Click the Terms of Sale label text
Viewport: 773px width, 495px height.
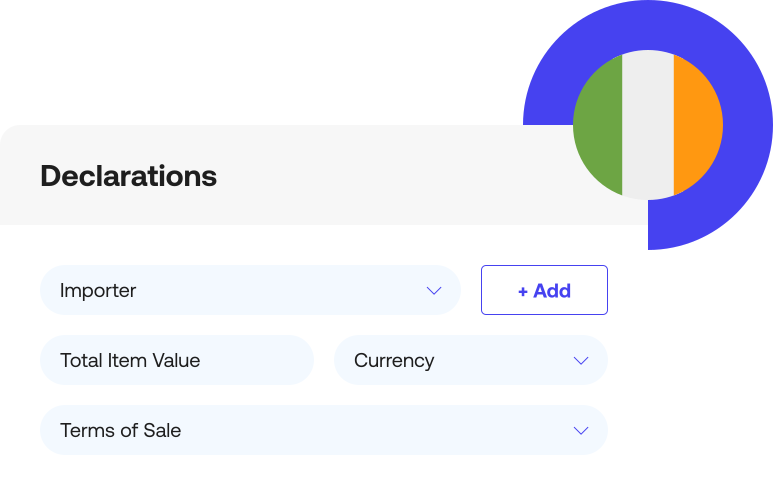(120, 431)
